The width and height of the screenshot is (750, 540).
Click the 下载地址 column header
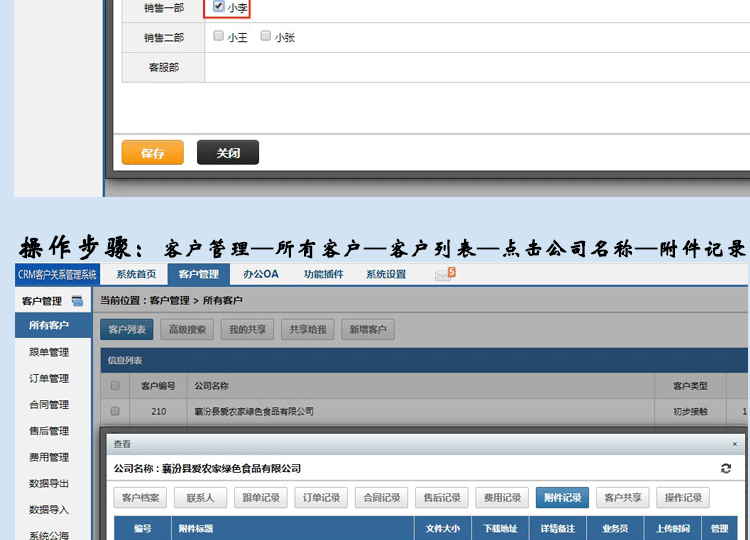point(500,528)
